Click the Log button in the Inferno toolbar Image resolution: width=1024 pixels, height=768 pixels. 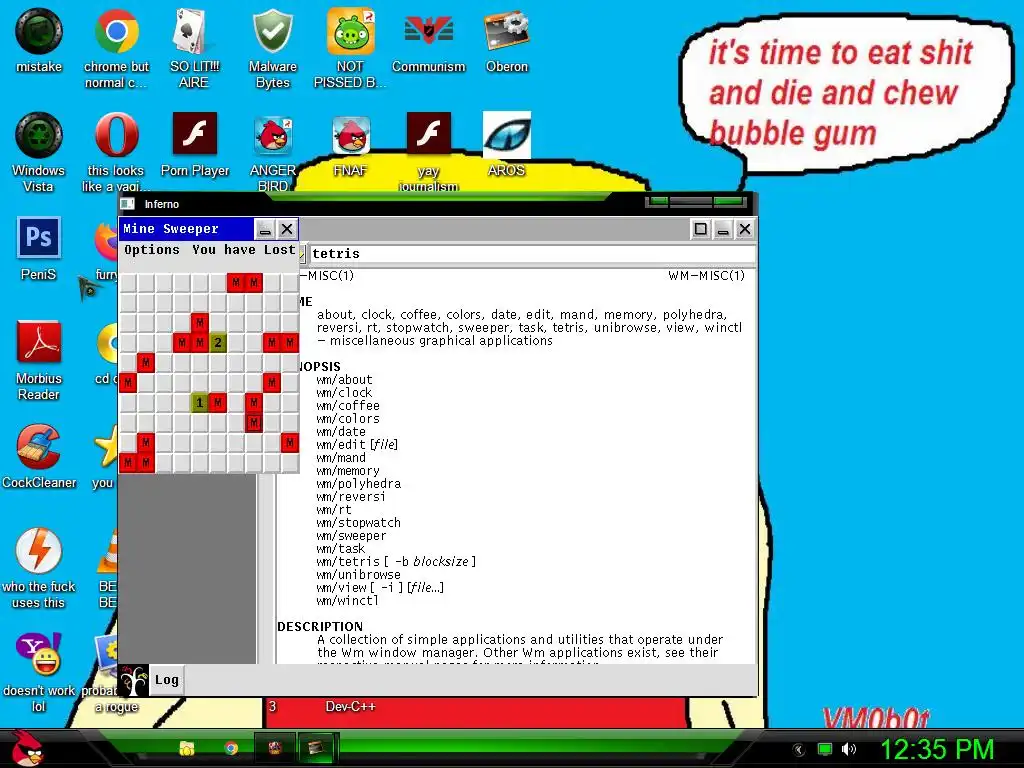click(167, 680)
